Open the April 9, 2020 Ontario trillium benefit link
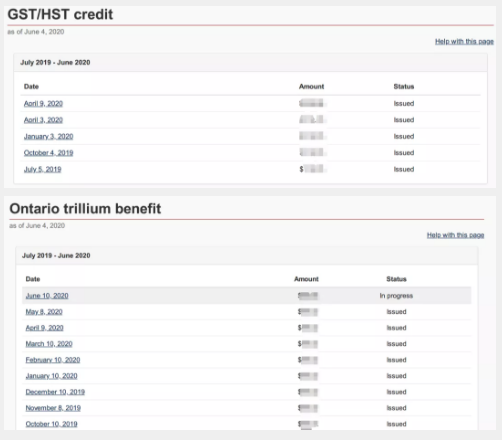Image resolution: width=502 pixels, height=440 pixels. (x=44, y=328)
